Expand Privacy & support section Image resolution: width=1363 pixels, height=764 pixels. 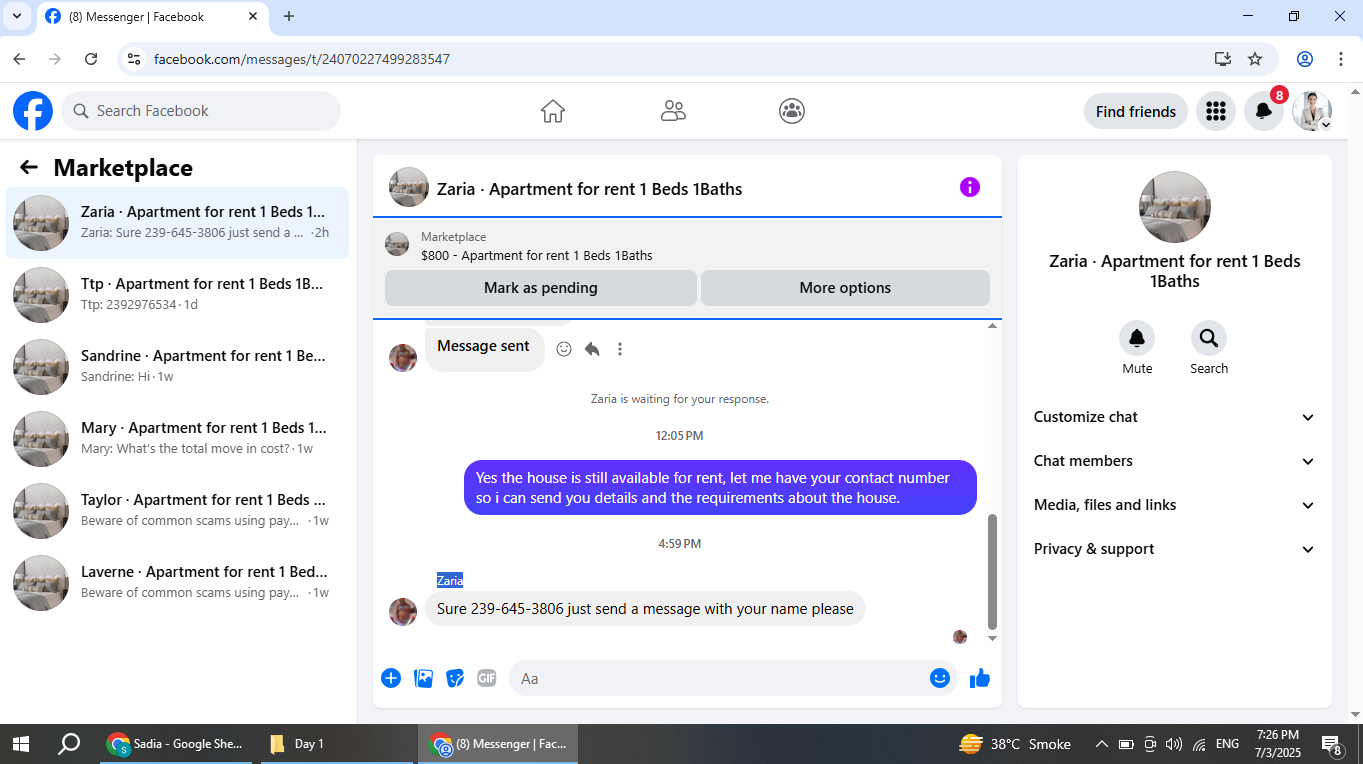tap(1175, 549)
